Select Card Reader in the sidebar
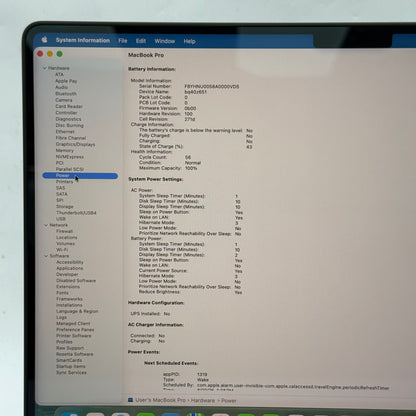 69,106
